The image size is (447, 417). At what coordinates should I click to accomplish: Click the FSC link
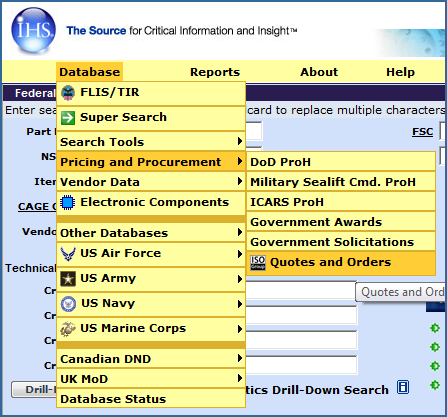pyautogui.click(x=423, y=132)
